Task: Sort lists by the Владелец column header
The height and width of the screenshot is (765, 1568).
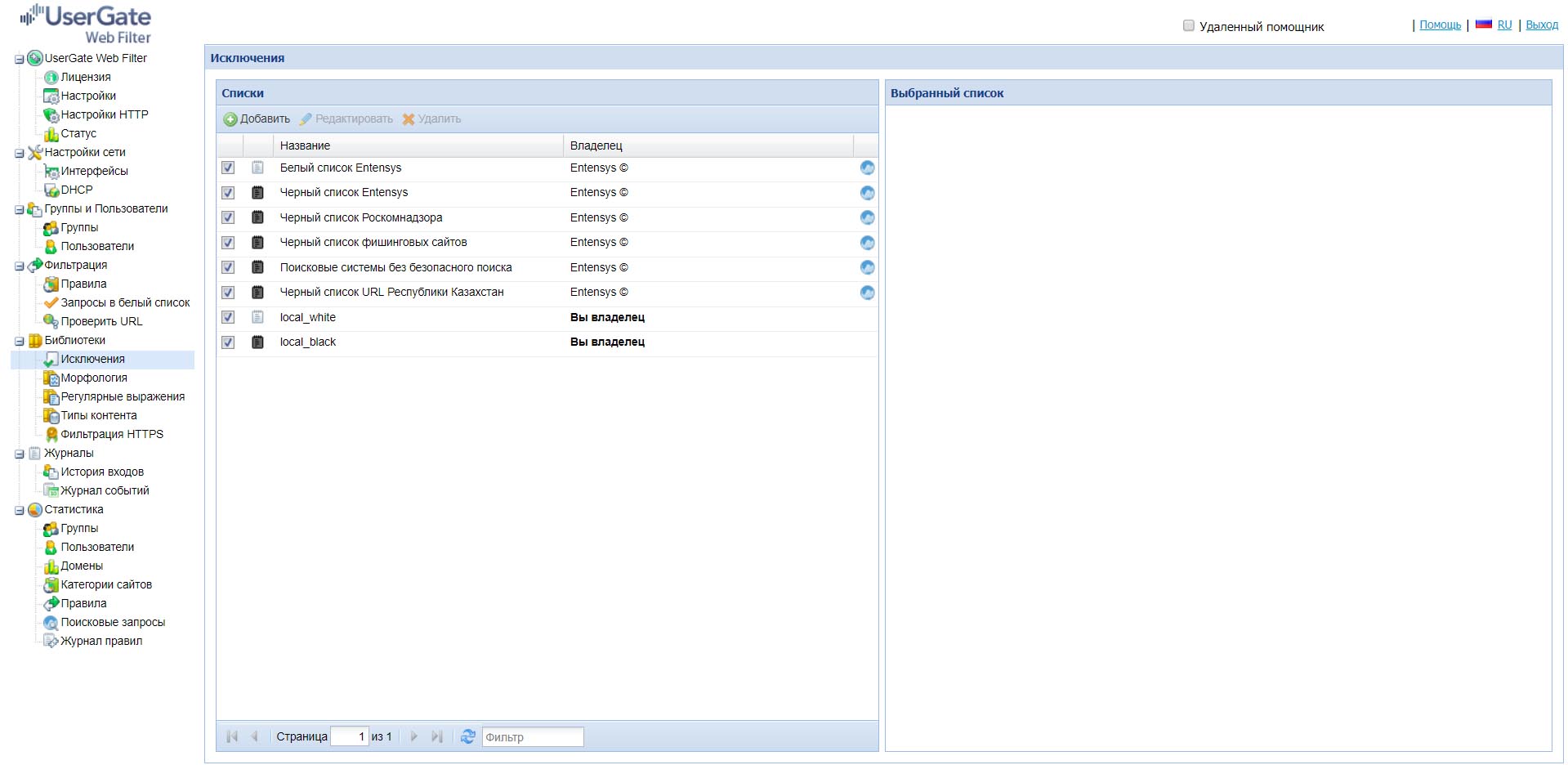Action: point(708,145)
